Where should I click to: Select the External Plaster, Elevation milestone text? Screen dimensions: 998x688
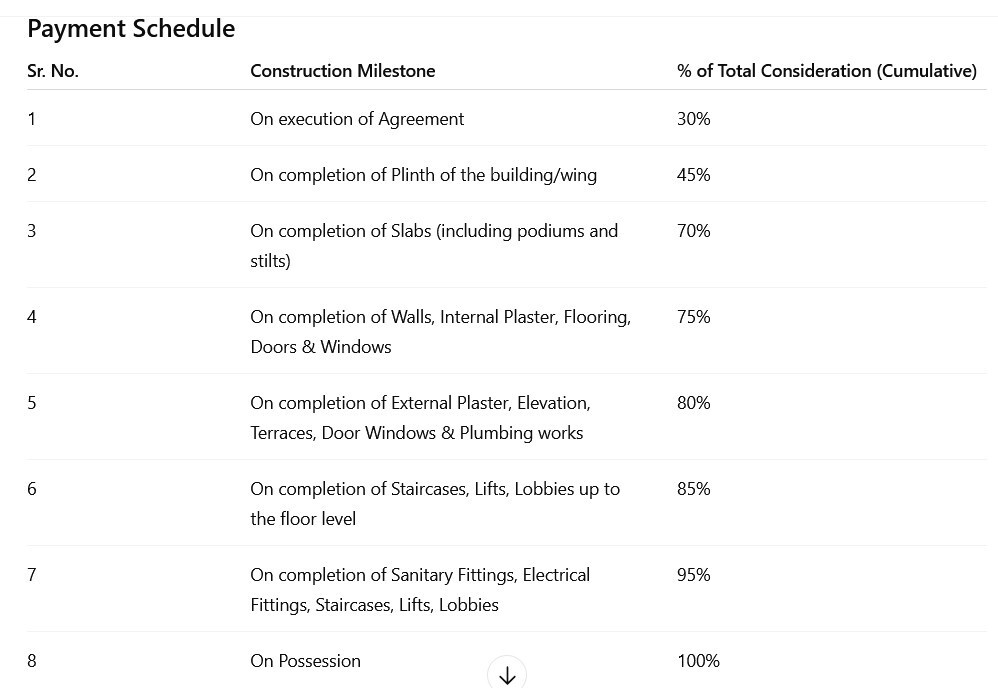point(420,417)
